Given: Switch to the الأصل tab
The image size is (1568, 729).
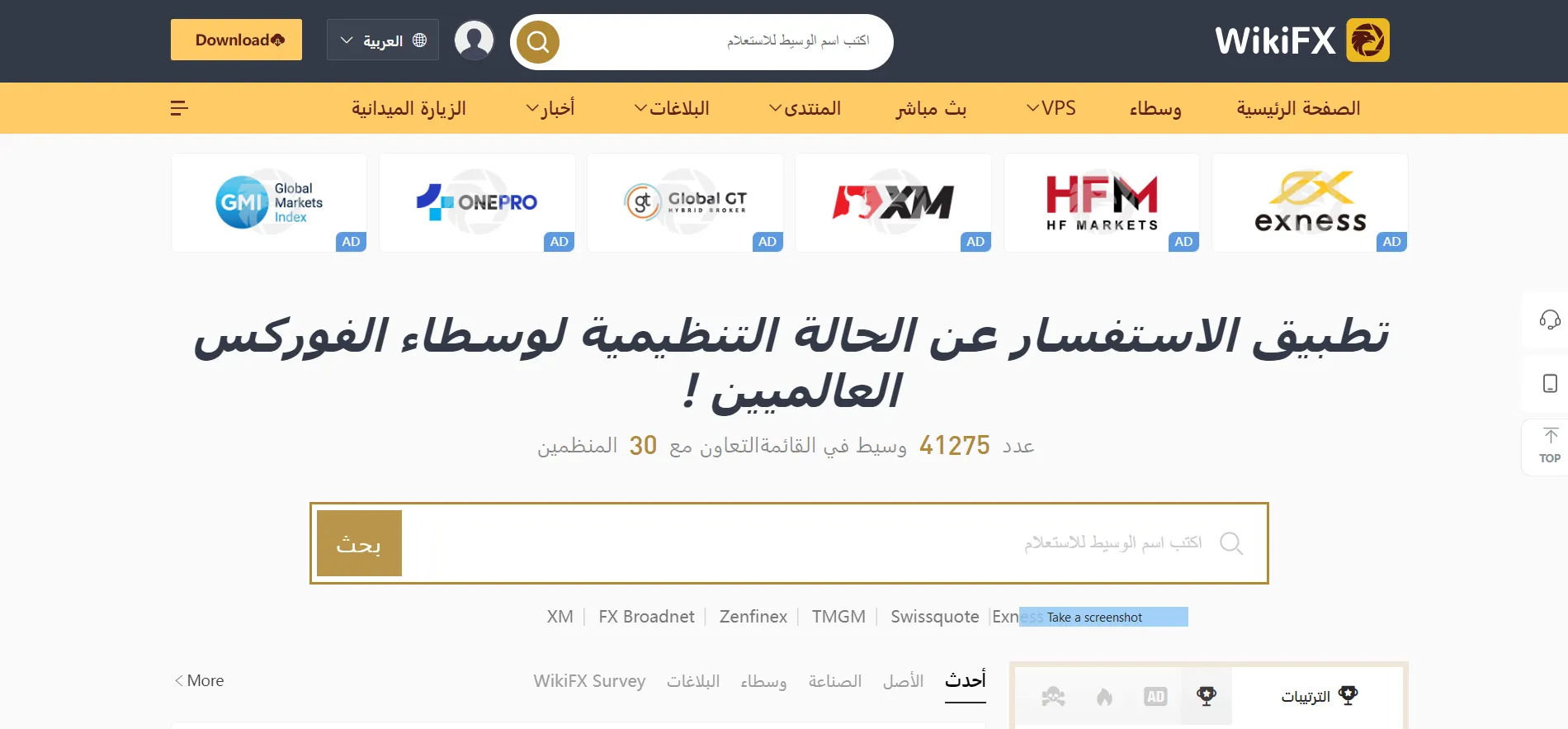Looking at the screenshot, I should [903, 681].
